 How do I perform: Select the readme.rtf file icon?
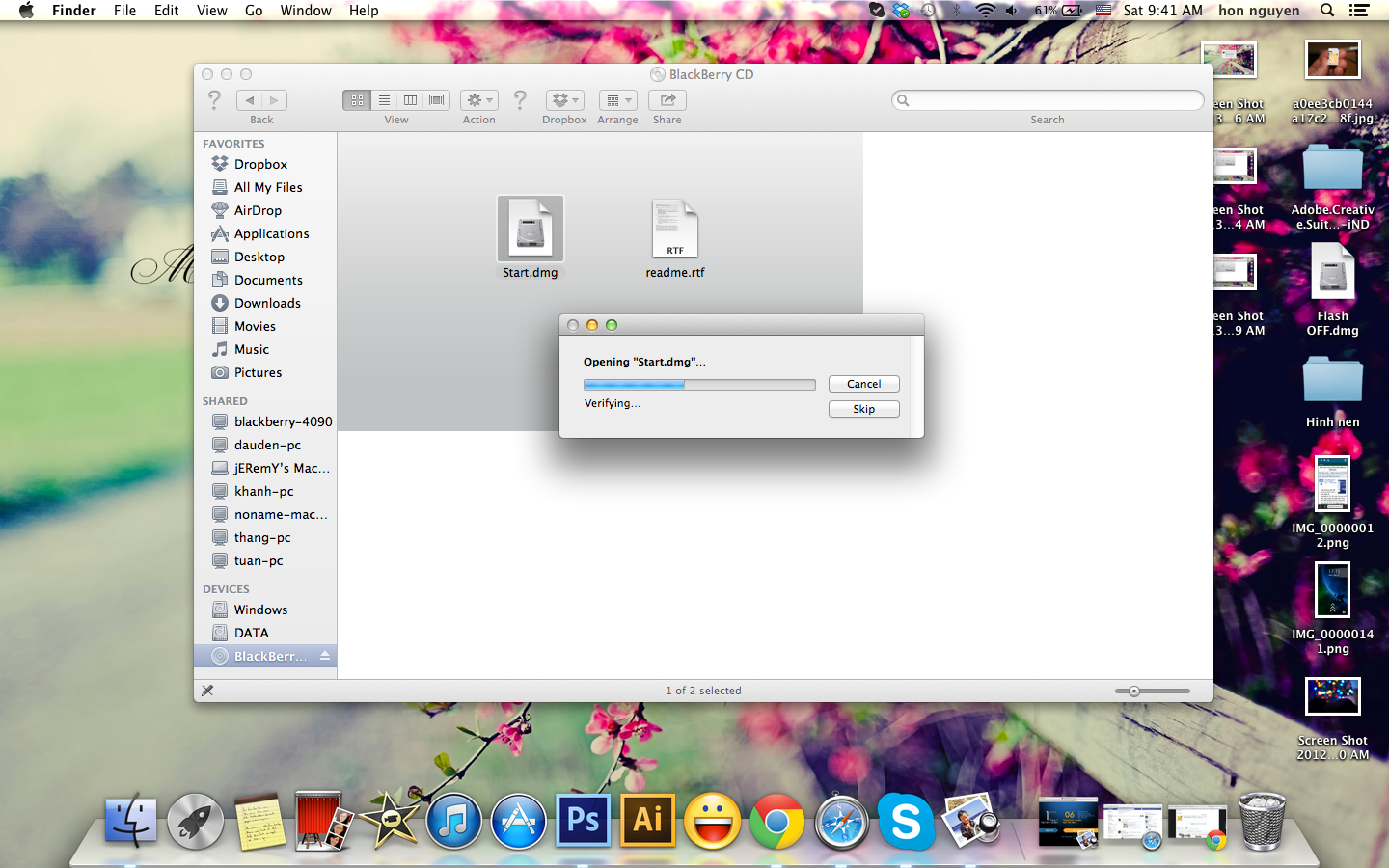click(x=675, y=229)
